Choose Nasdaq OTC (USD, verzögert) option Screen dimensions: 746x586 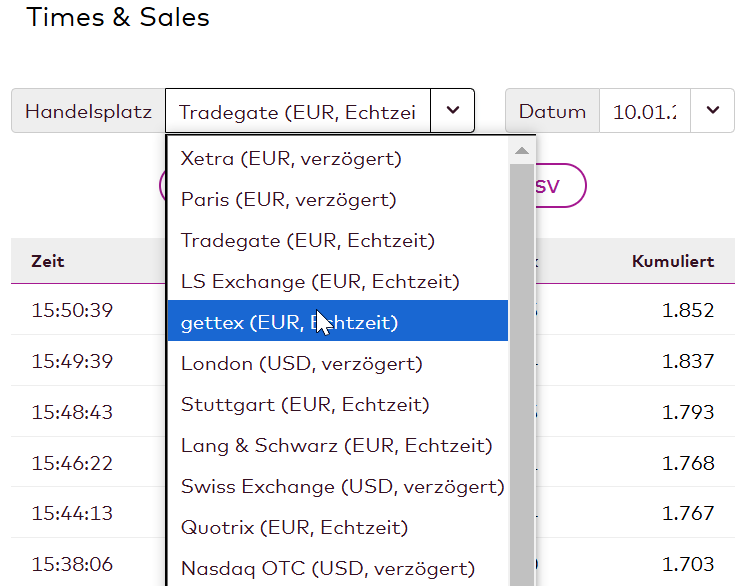point(338,568)
